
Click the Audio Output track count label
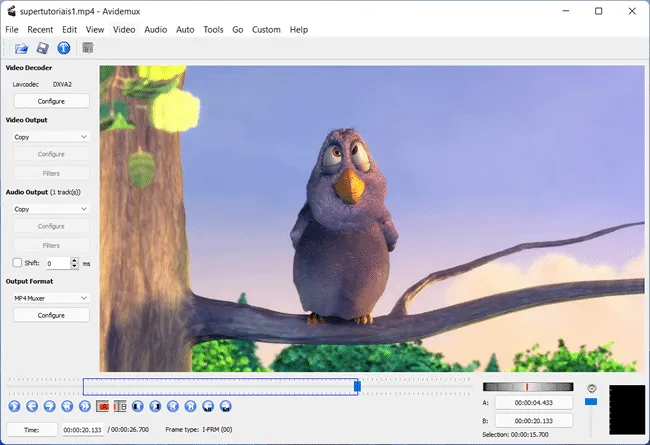click(65, 192)
